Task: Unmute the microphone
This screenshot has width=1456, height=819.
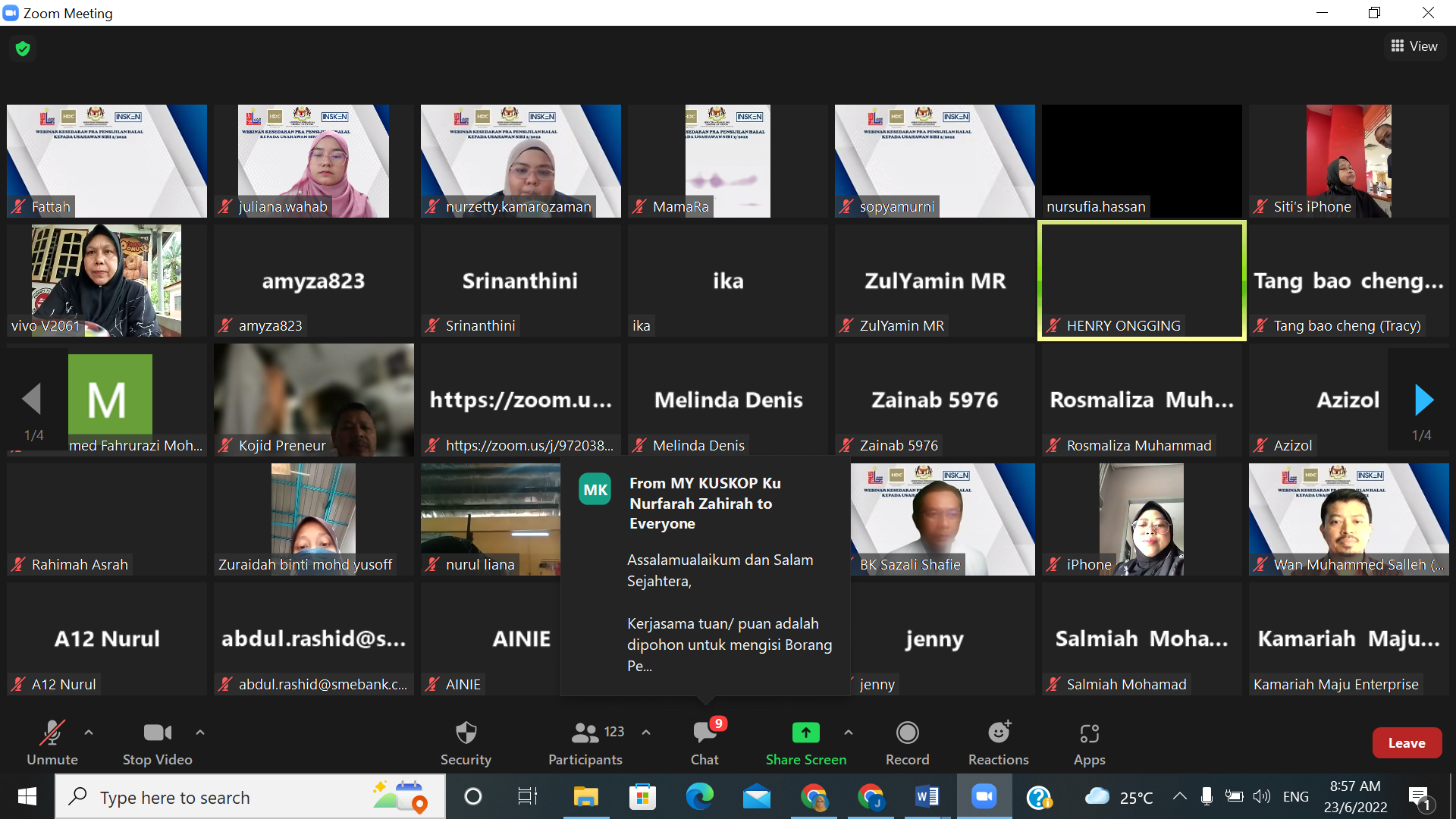Action: tap(52, 742)
